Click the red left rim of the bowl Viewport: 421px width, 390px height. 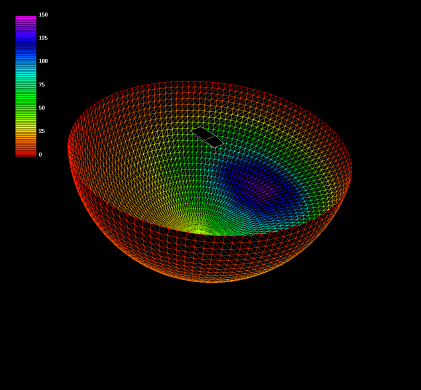click(x=72, y=147)
